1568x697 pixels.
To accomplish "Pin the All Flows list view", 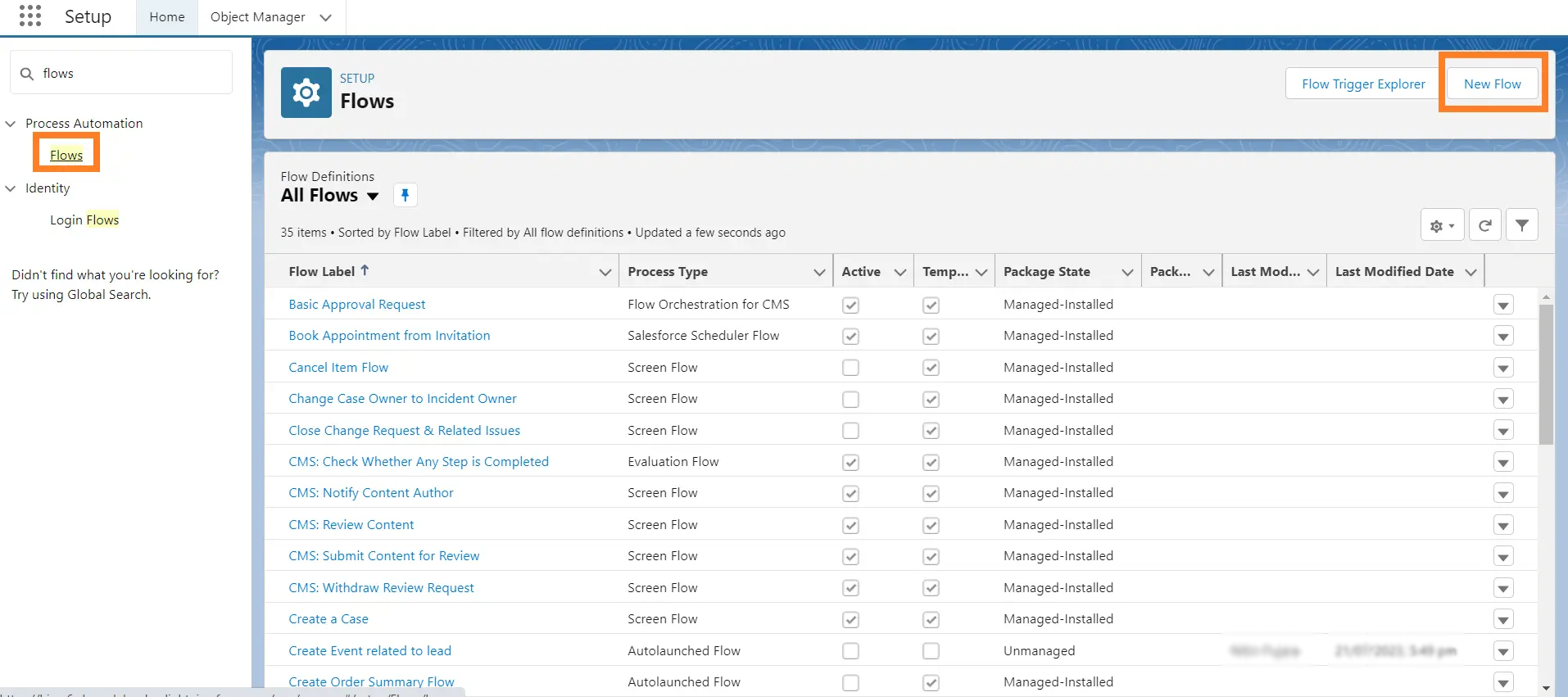I will (x=405, y=195).
